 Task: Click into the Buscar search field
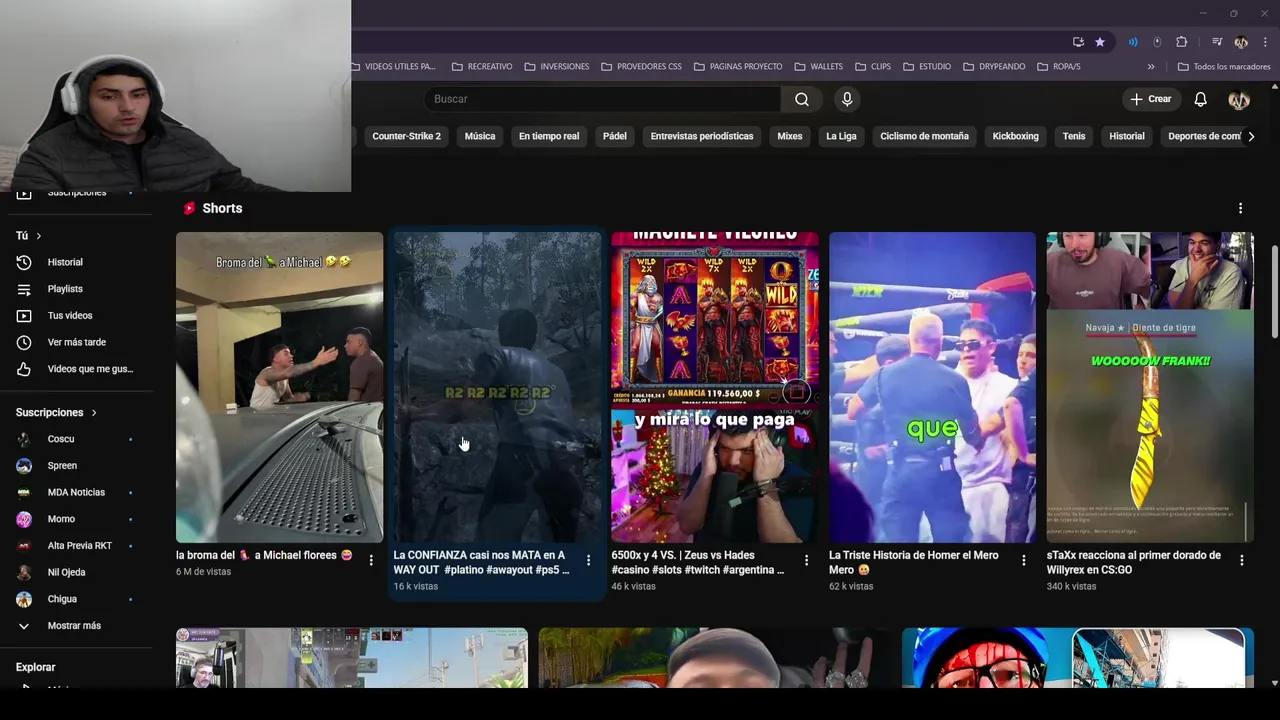point(603,99)
